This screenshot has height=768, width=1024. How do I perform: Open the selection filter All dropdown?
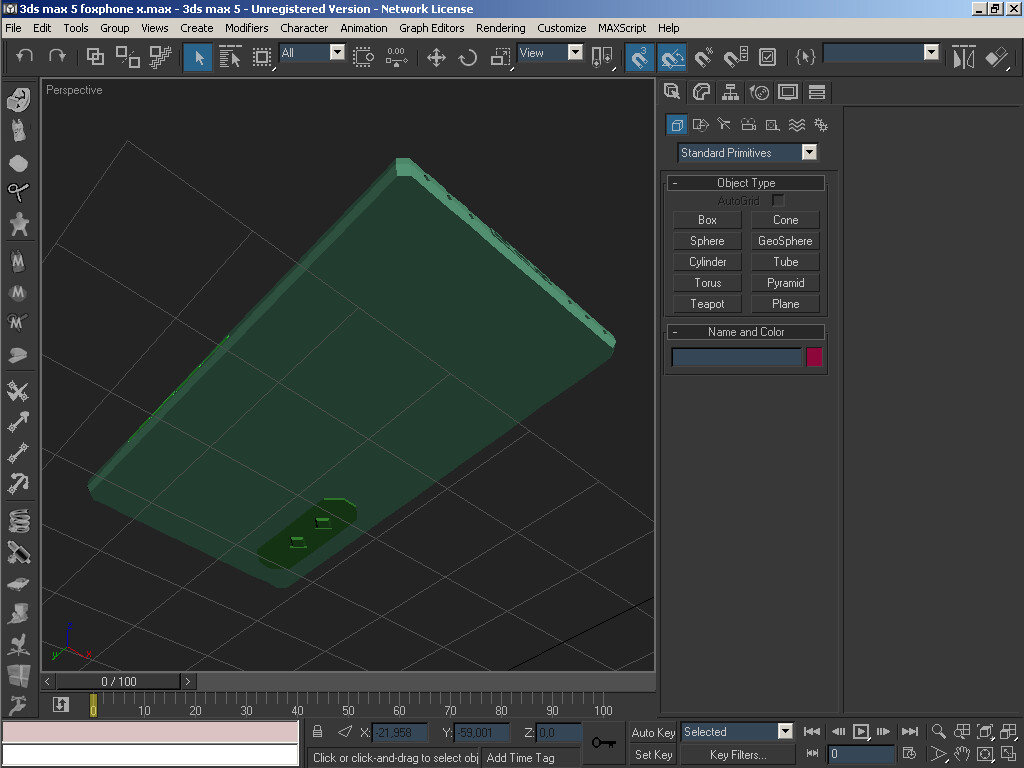click(336, 52)
